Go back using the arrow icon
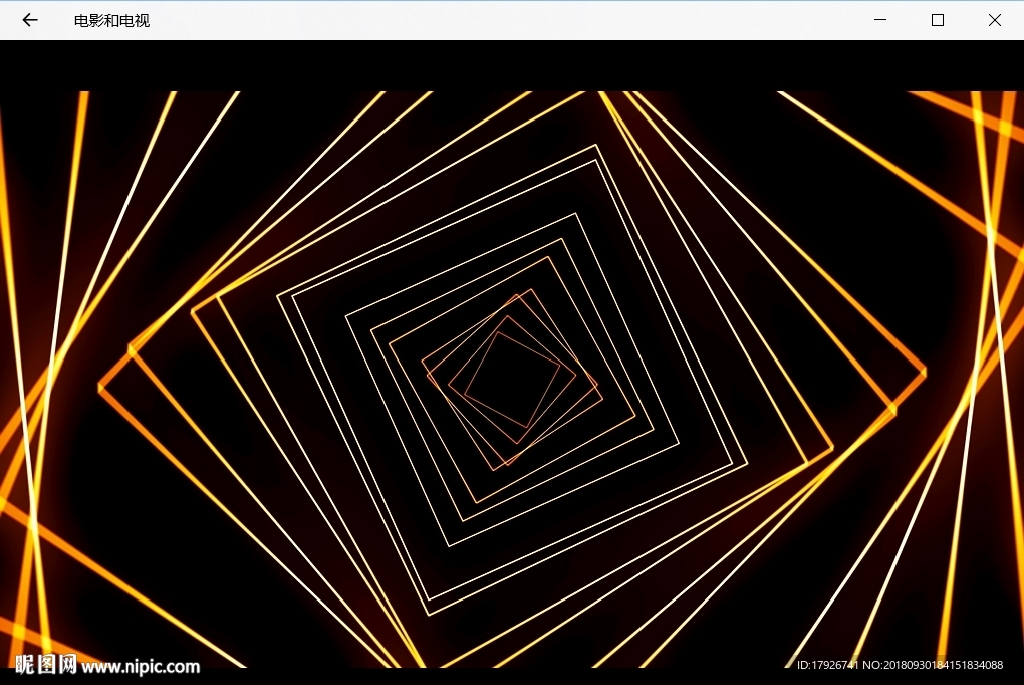The height and width of the screenshot is (685, 1024). coord(29,20)
